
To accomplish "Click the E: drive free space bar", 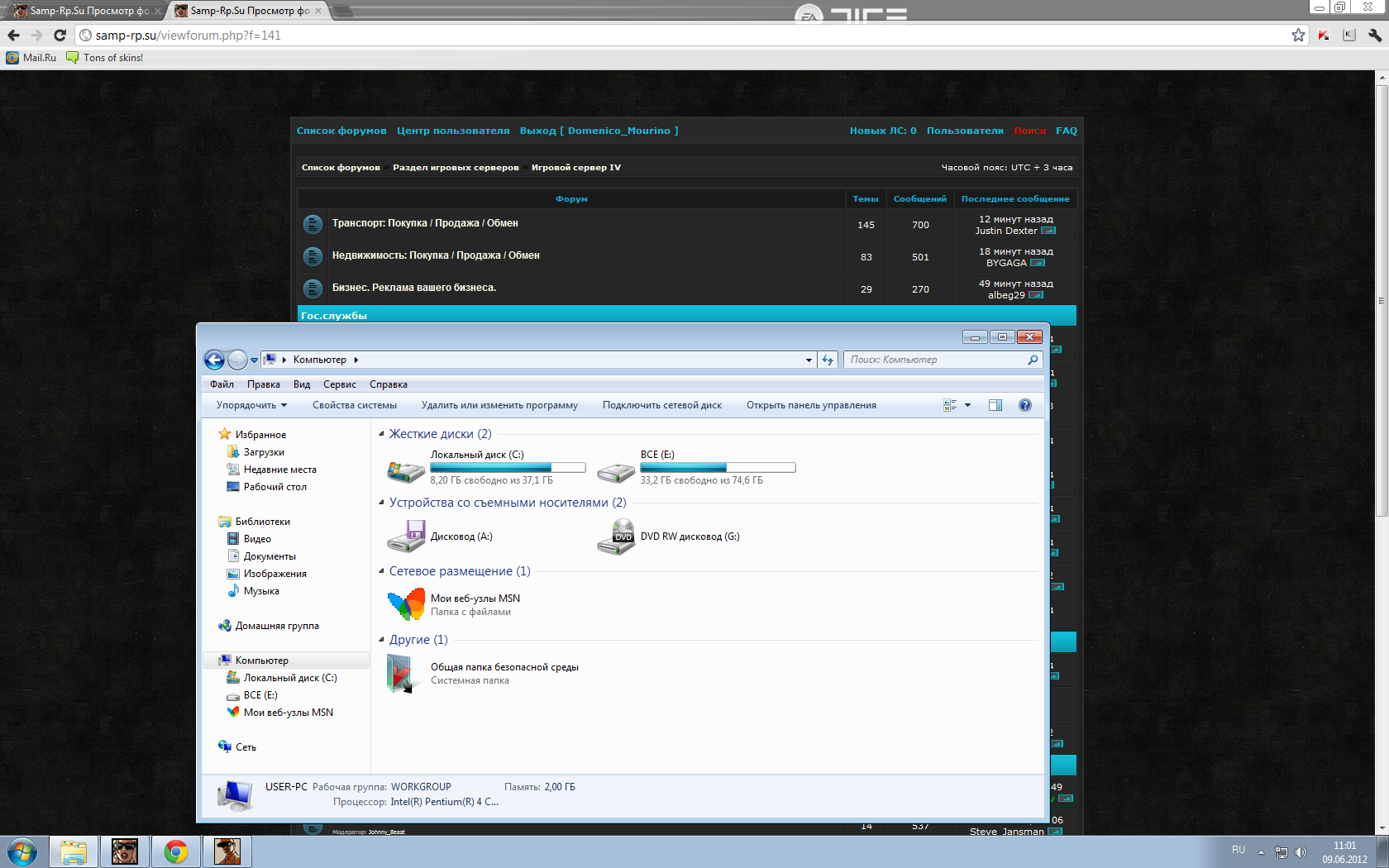I will click(x=718, y=468).
